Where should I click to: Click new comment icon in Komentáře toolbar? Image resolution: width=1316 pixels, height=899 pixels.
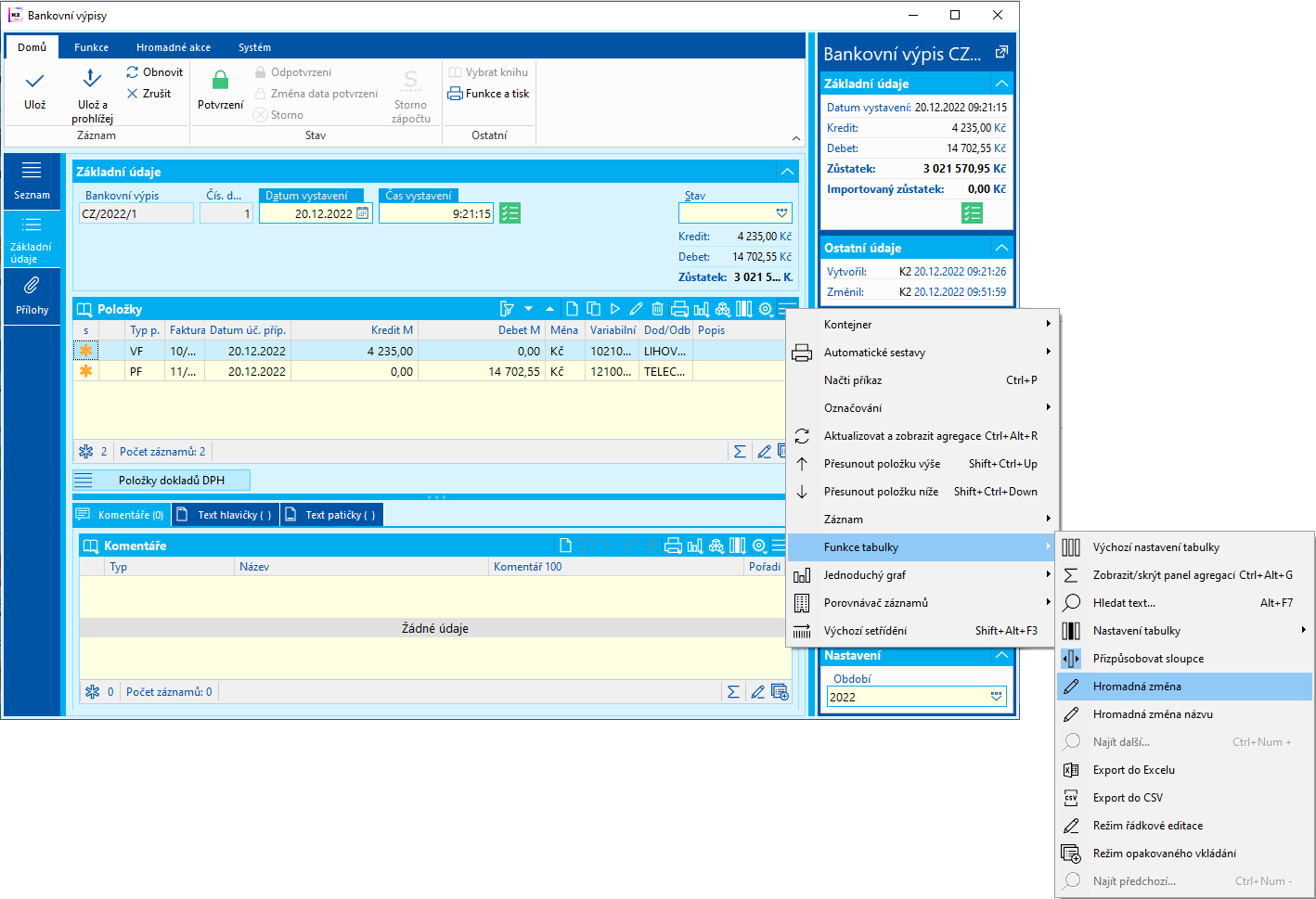(x=566, y=546)
